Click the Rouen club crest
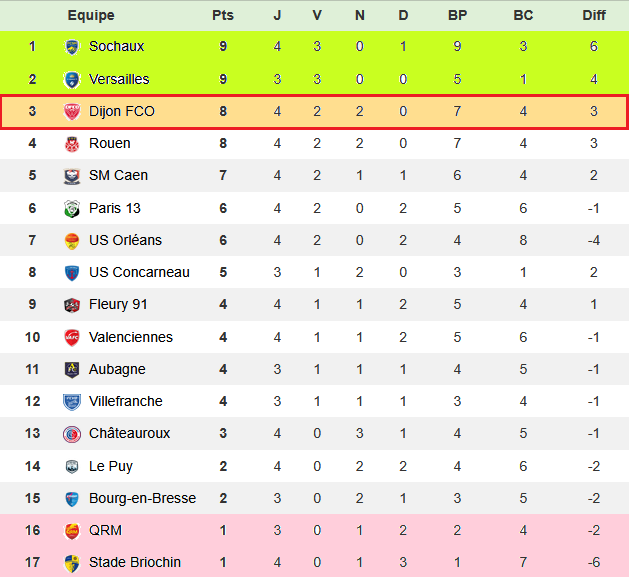 click(x=72, y=144)
